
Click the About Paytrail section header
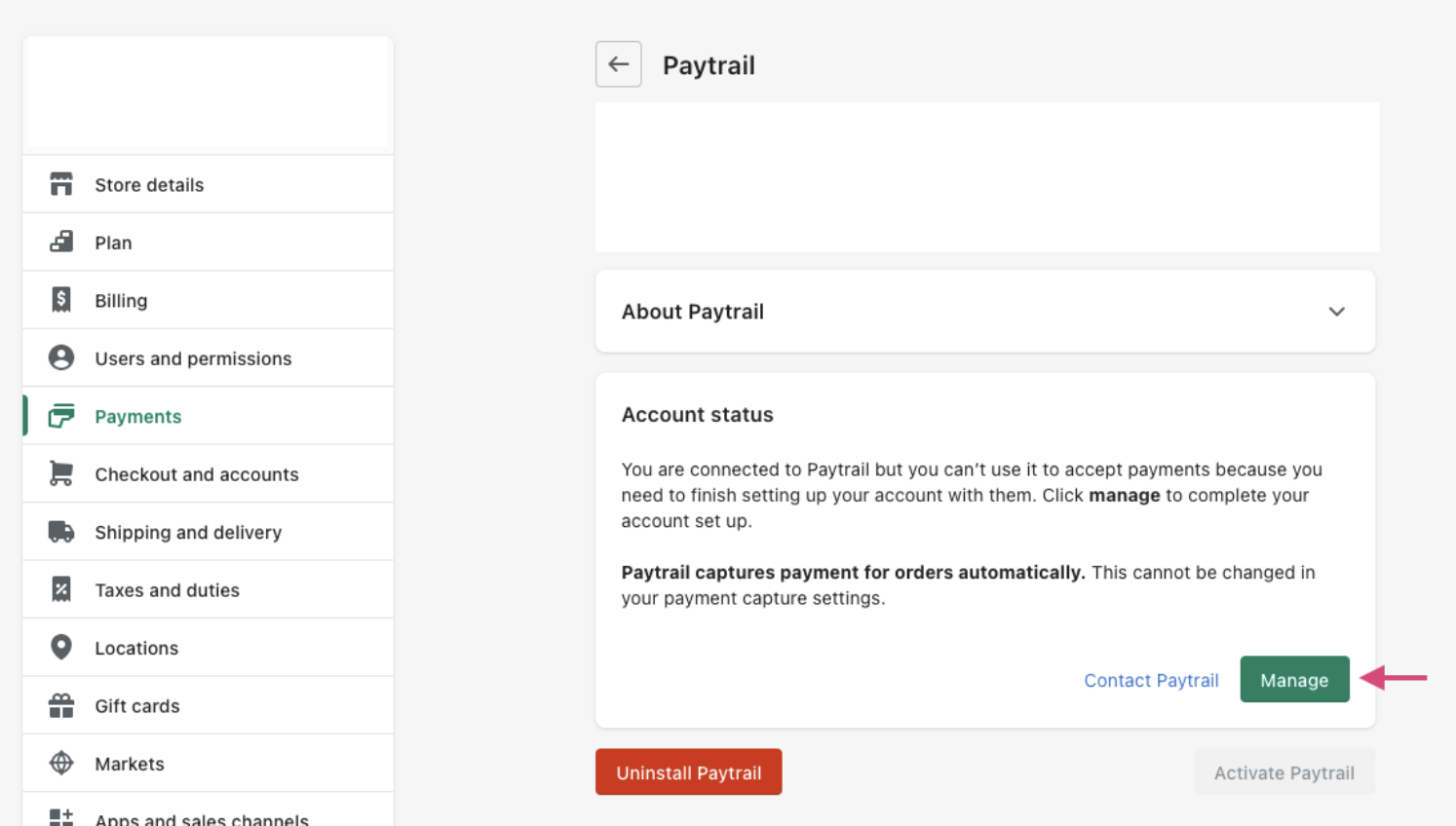click(693, 312)
